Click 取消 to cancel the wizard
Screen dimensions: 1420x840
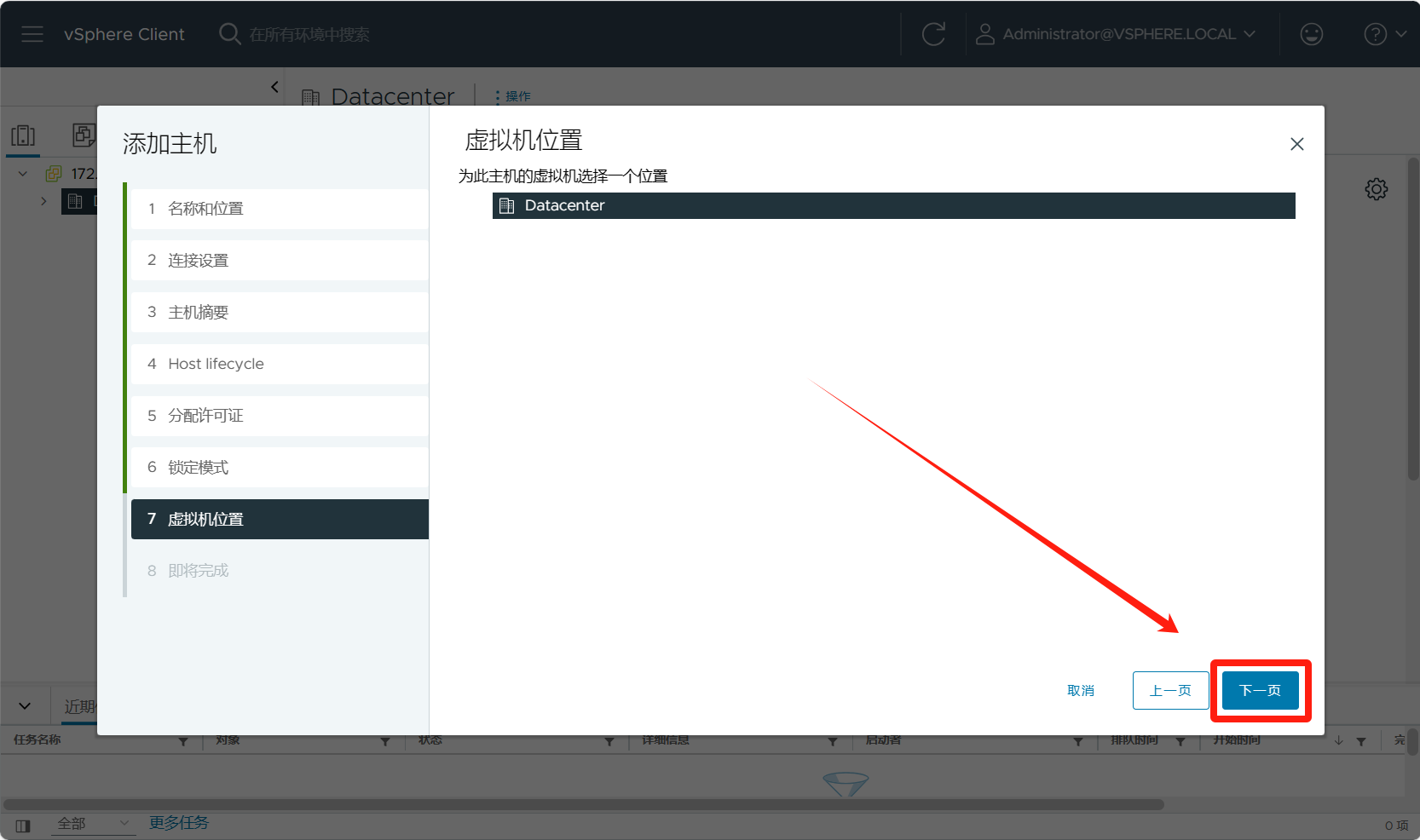(1080, 690)
